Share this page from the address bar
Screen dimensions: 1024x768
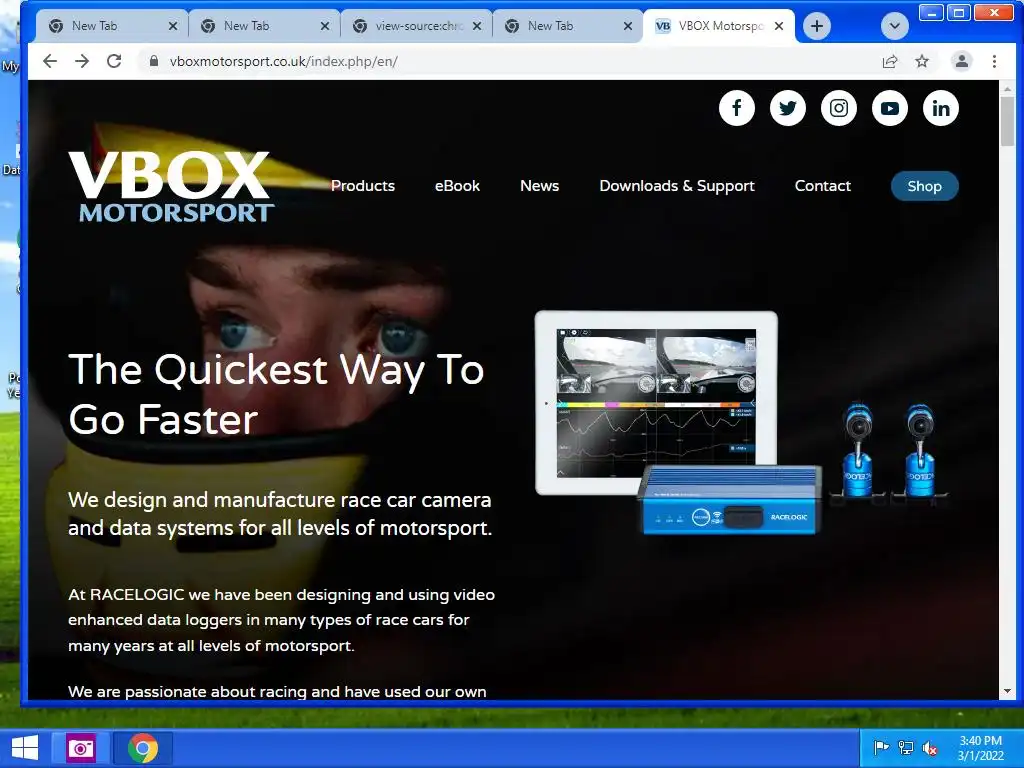click(x=889, y=61)
